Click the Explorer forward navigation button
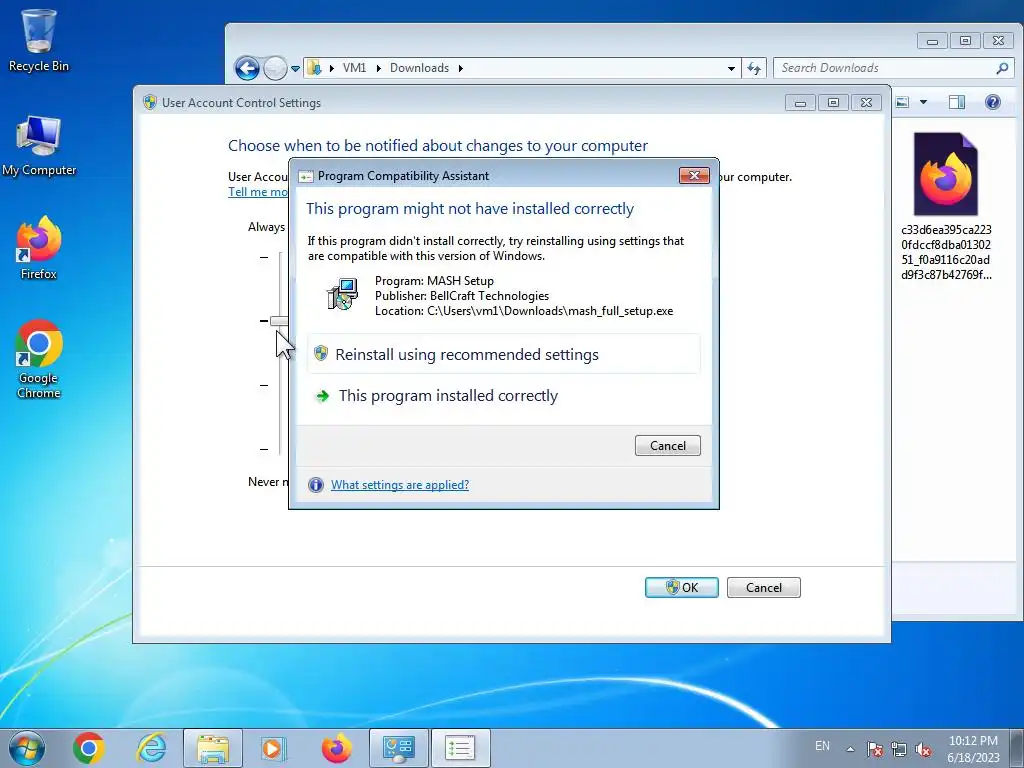Image resolution: width=1024 pixels, height=768 pixels. click(x=275, y=68)
